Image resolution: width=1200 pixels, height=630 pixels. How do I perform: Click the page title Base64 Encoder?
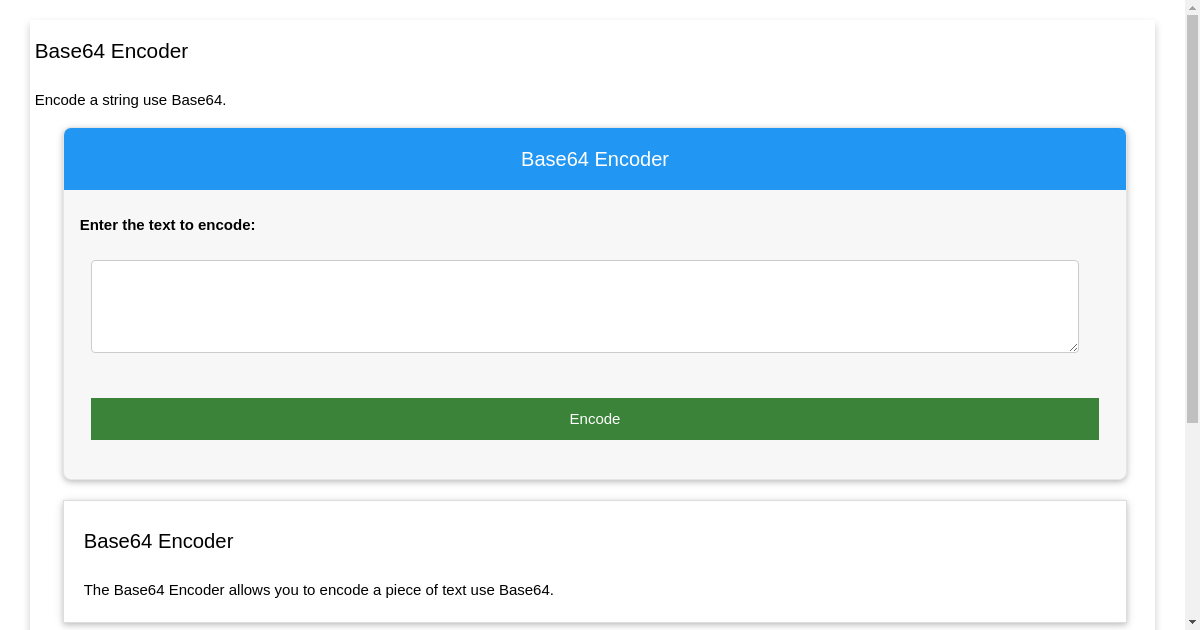coord(111,51)
